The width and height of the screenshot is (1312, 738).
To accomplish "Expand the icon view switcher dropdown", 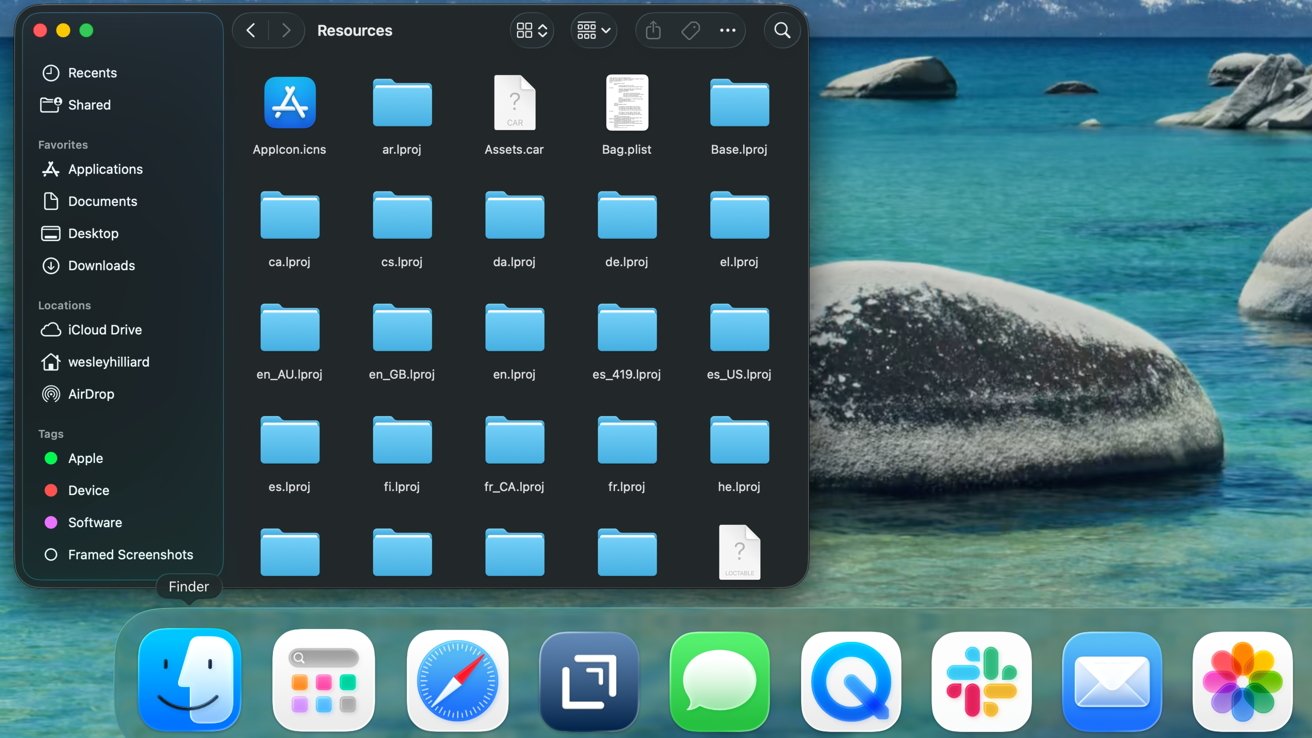I will coord(531,31).
